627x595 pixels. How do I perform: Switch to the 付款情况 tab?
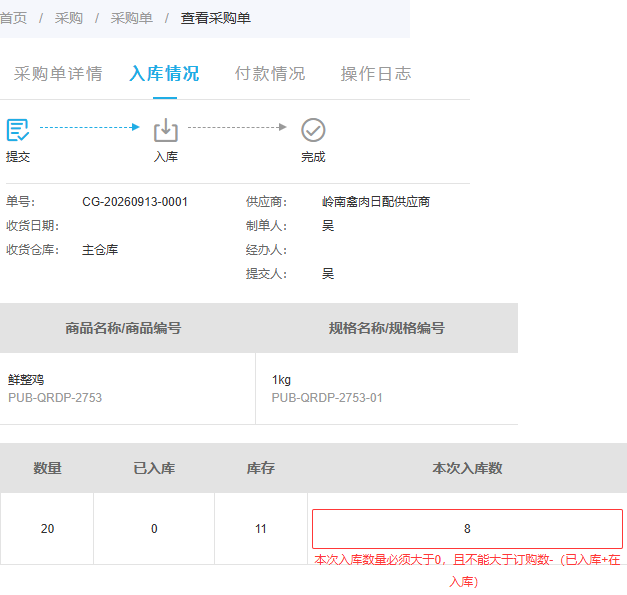pyautogui.click(x=270, y=74)
